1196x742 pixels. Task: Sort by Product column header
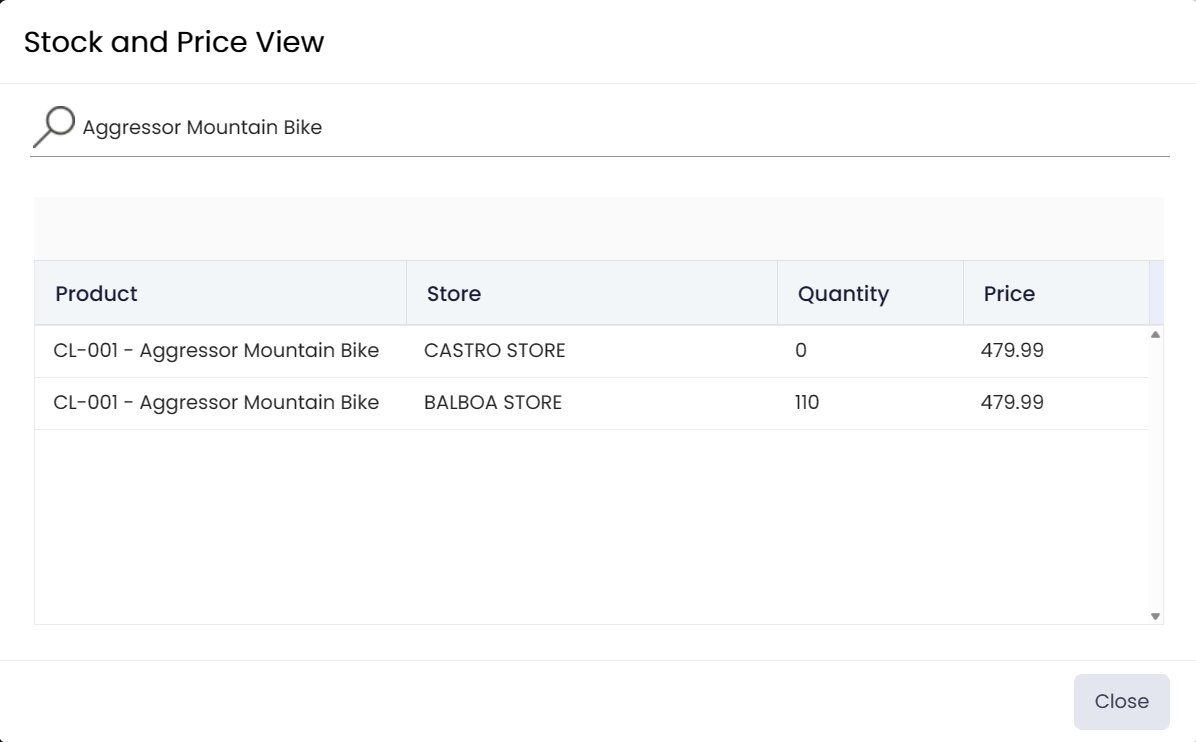97,294
